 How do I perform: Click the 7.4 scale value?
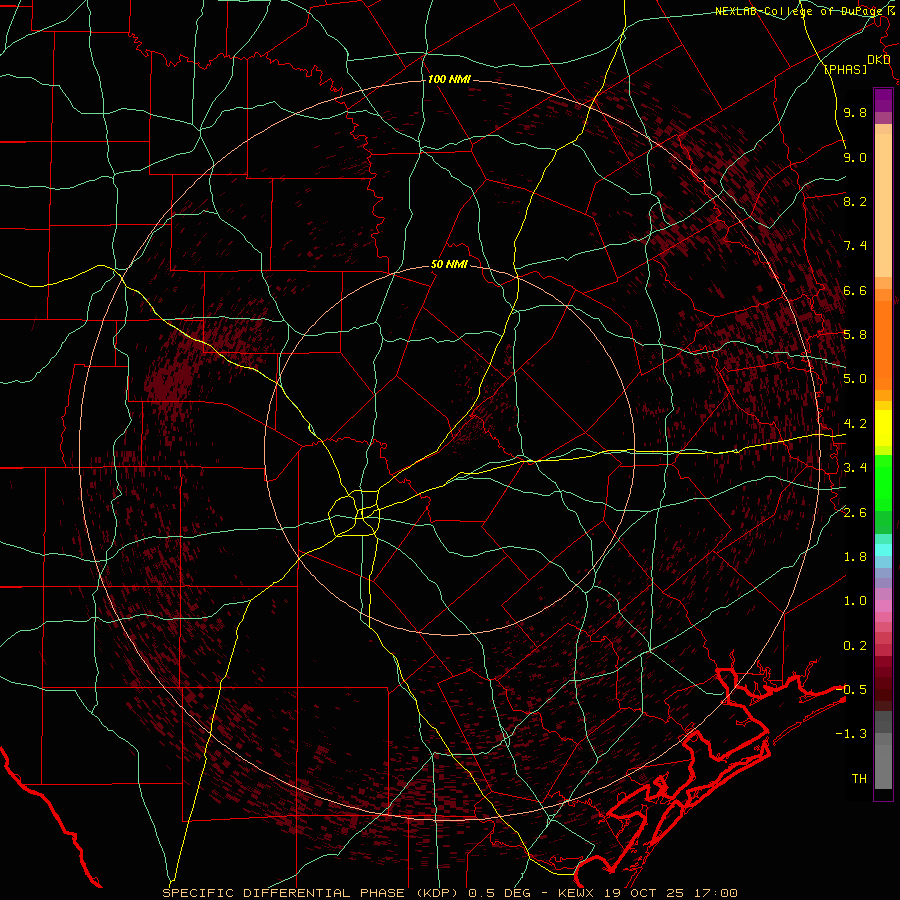tap(855, 246)
